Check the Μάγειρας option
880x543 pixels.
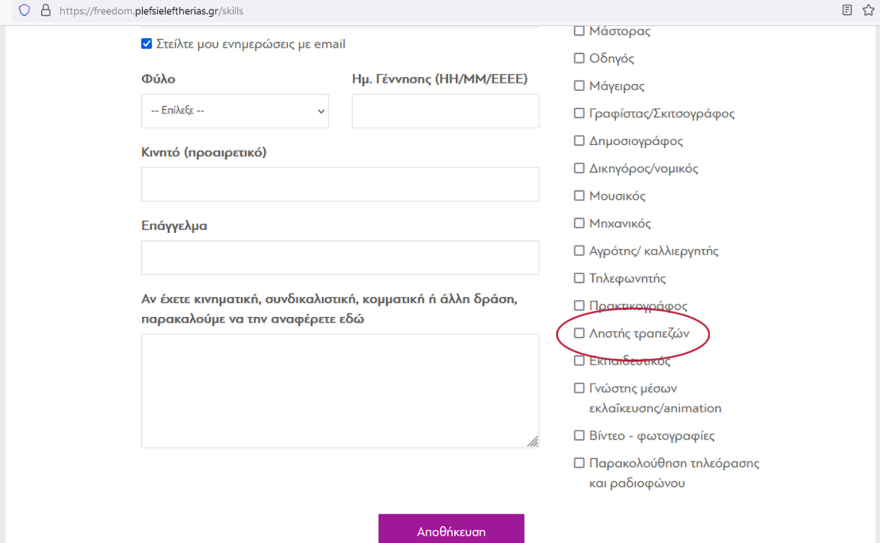[x=579, y=86]
